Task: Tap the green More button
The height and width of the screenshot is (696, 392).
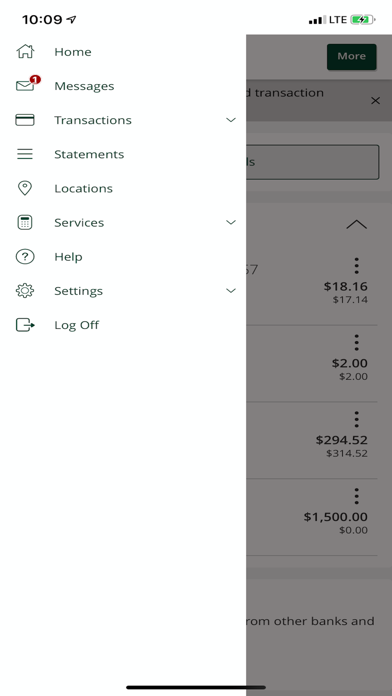Action: tap(352, 56)
